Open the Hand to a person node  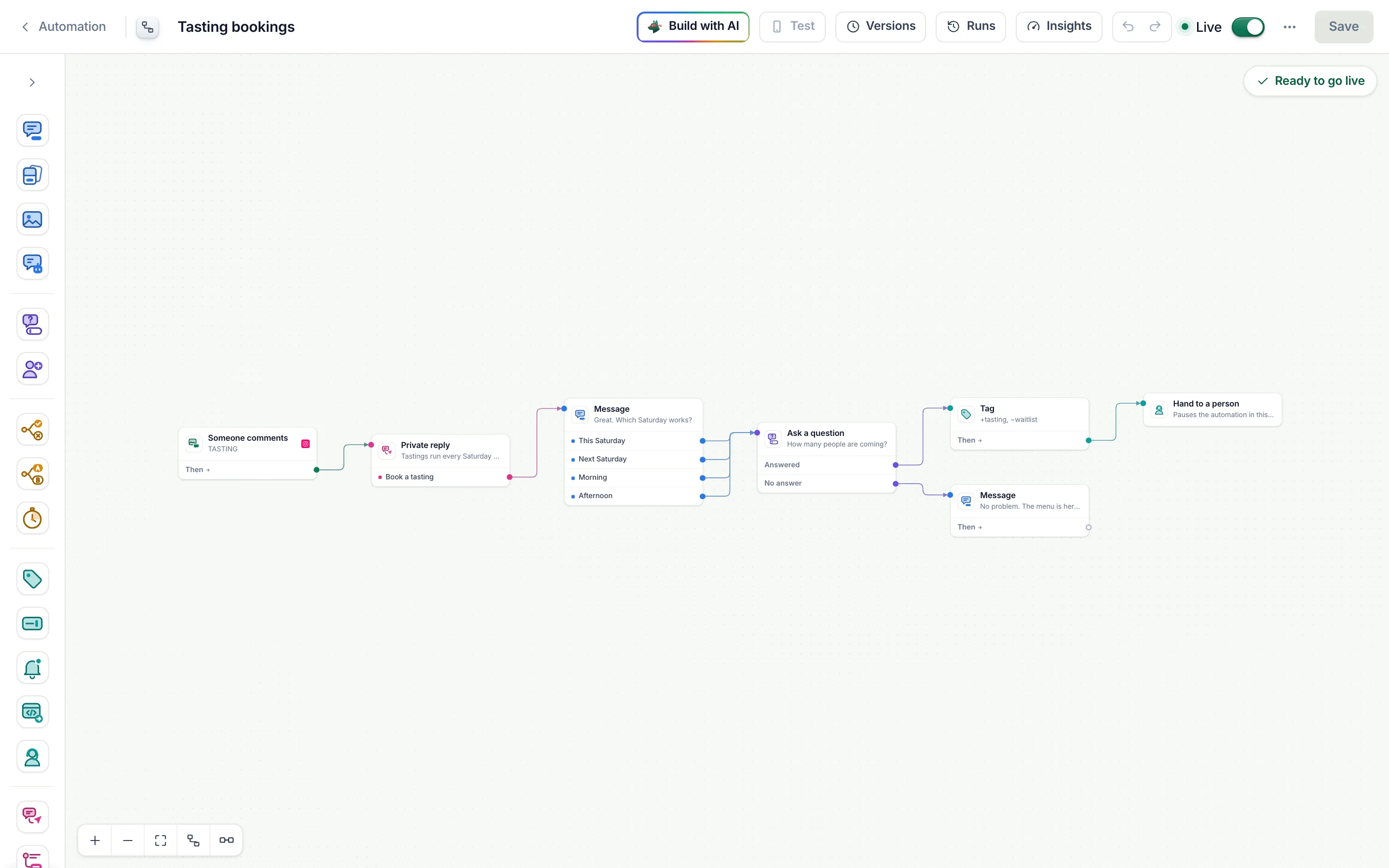[x=1212, y=409]
